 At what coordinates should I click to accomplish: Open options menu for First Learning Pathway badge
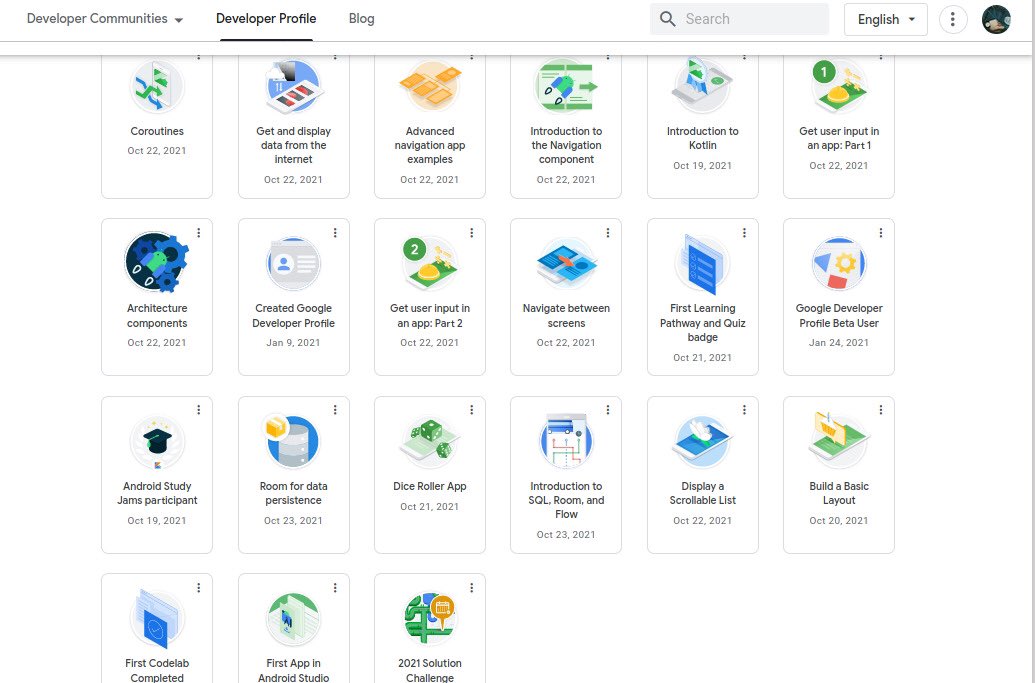tap(745, 233)
